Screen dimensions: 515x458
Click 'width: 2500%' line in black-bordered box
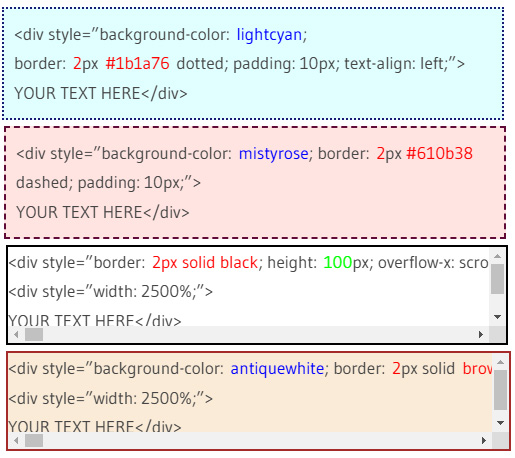(x=110, y=292)
